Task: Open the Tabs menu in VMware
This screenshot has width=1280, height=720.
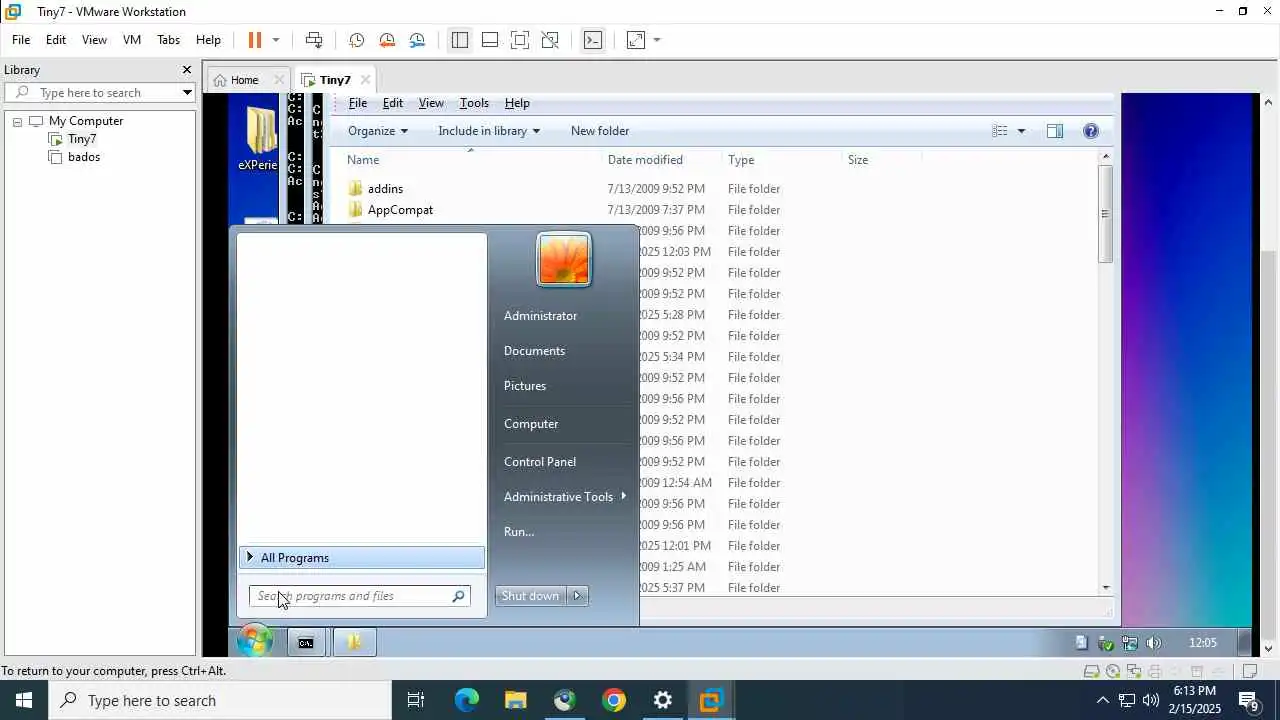Action: 168,40
